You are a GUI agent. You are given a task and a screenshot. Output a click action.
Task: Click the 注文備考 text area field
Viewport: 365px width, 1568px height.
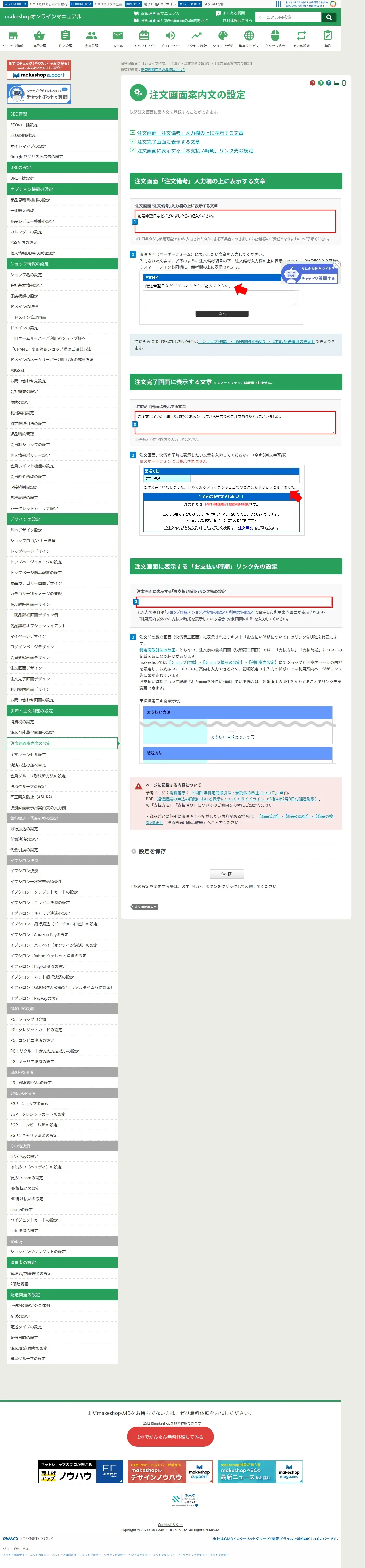pos(235,221)
